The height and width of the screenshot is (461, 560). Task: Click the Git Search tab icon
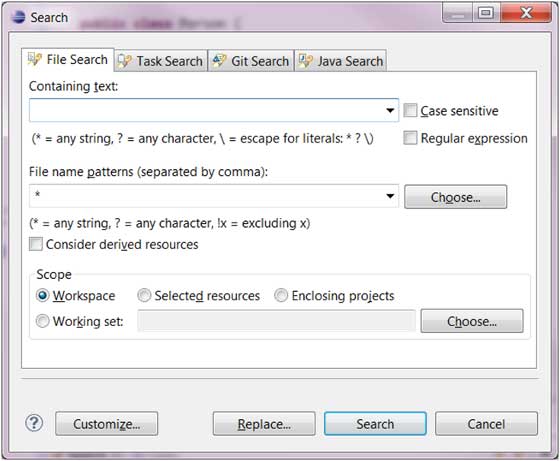[219, 61]
